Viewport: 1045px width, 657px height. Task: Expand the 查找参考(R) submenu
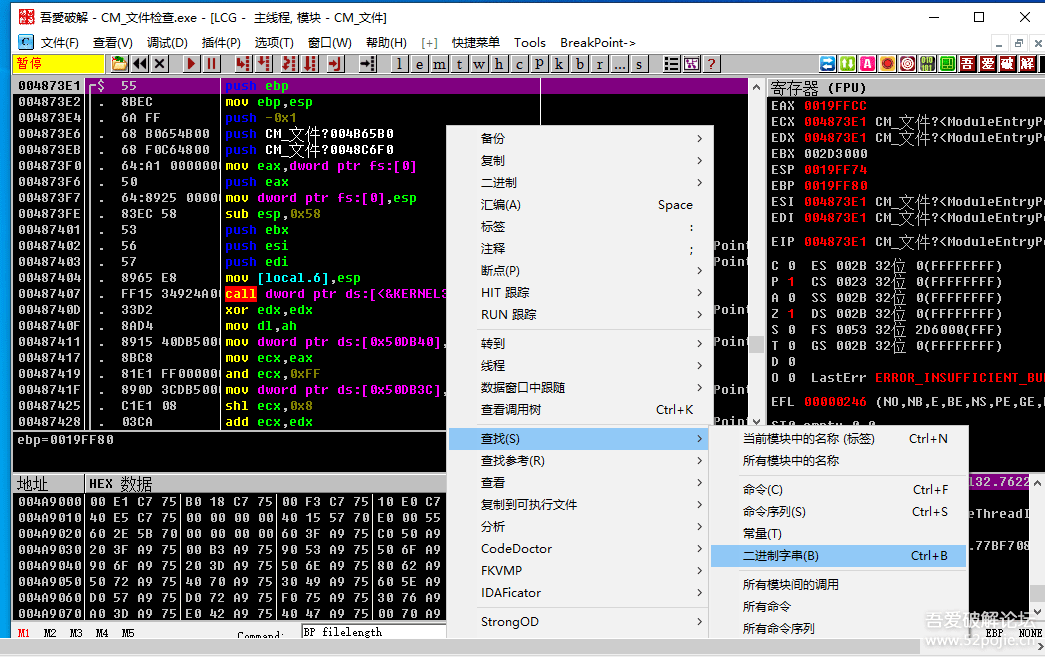[592, 460]
